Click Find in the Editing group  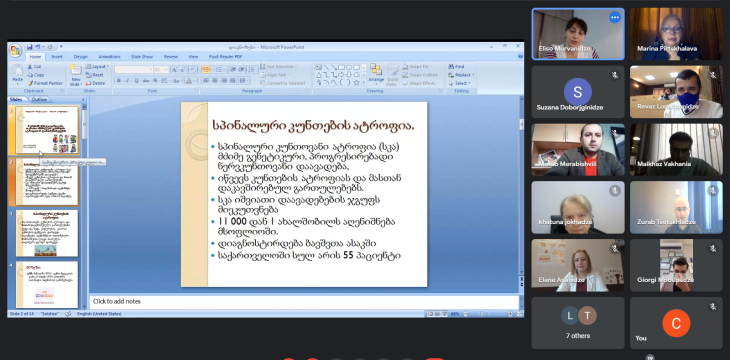pos(456,67)
